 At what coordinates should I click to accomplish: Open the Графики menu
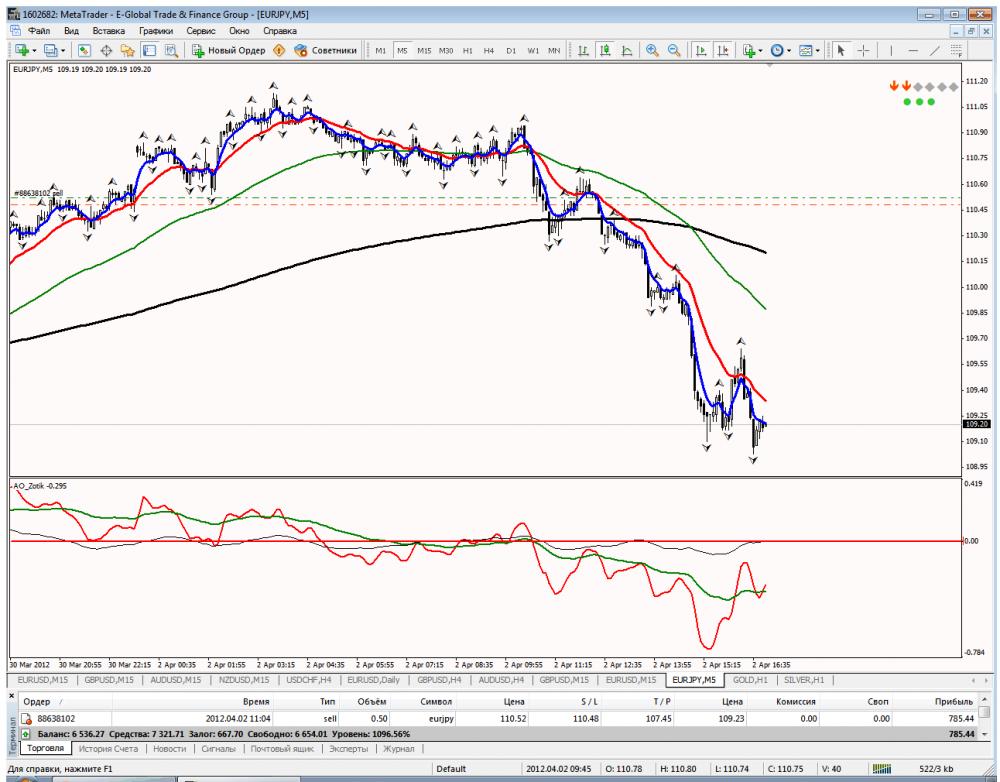156,31
